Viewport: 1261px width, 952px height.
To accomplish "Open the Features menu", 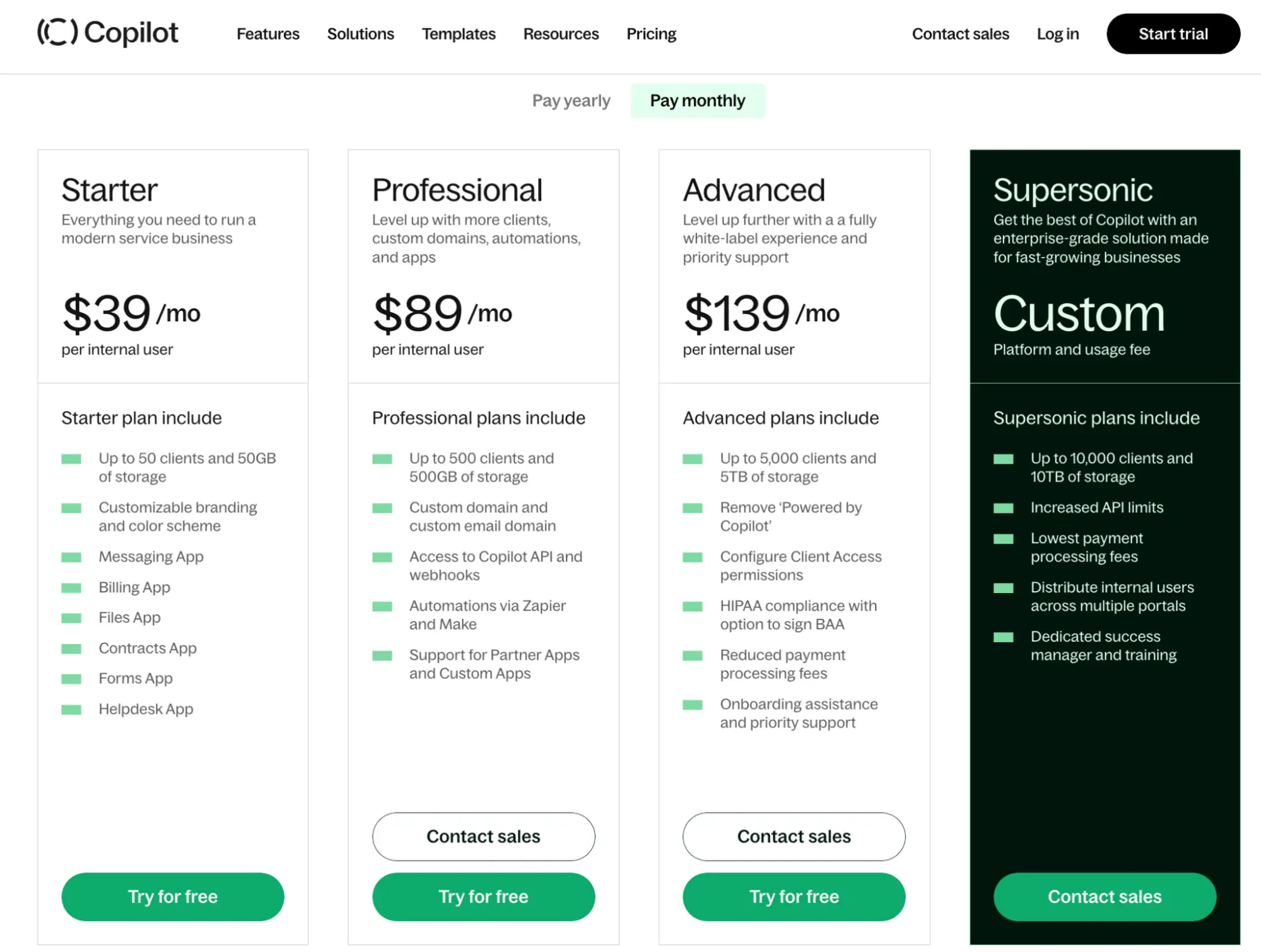I will click(x=267, y=34).
